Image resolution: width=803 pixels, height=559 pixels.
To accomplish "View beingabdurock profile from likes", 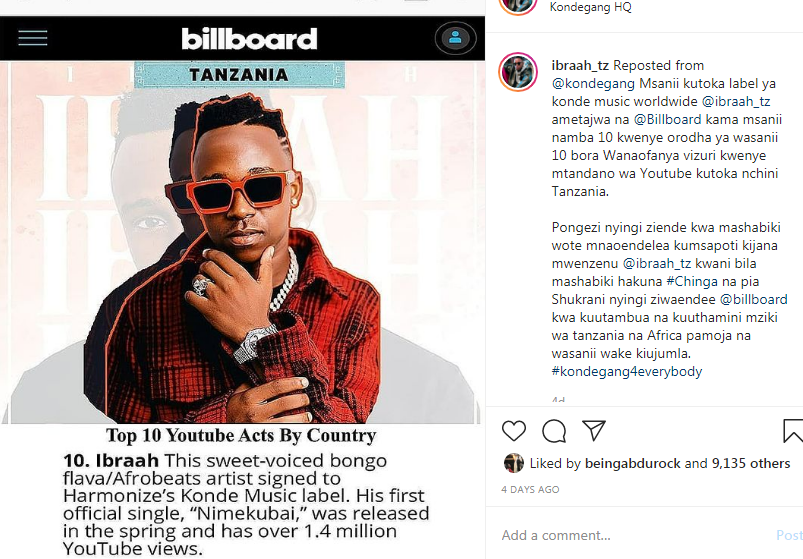I will [x=632, y=463].
